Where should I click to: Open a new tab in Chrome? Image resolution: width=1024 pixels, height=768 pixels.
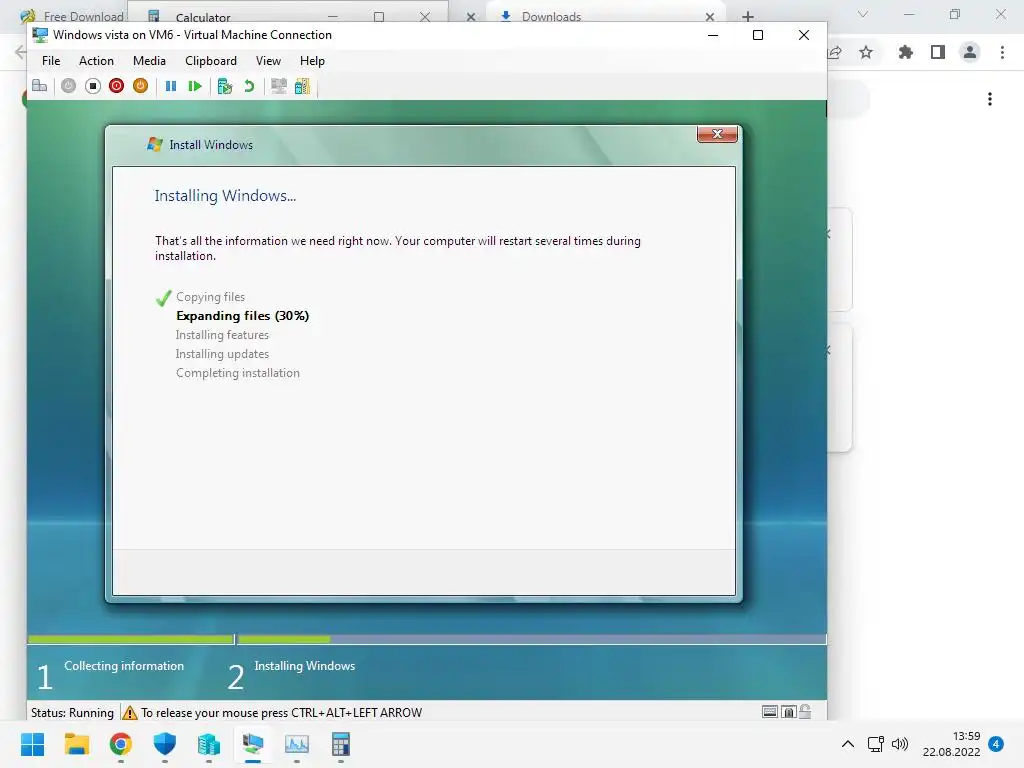(748, 16)
